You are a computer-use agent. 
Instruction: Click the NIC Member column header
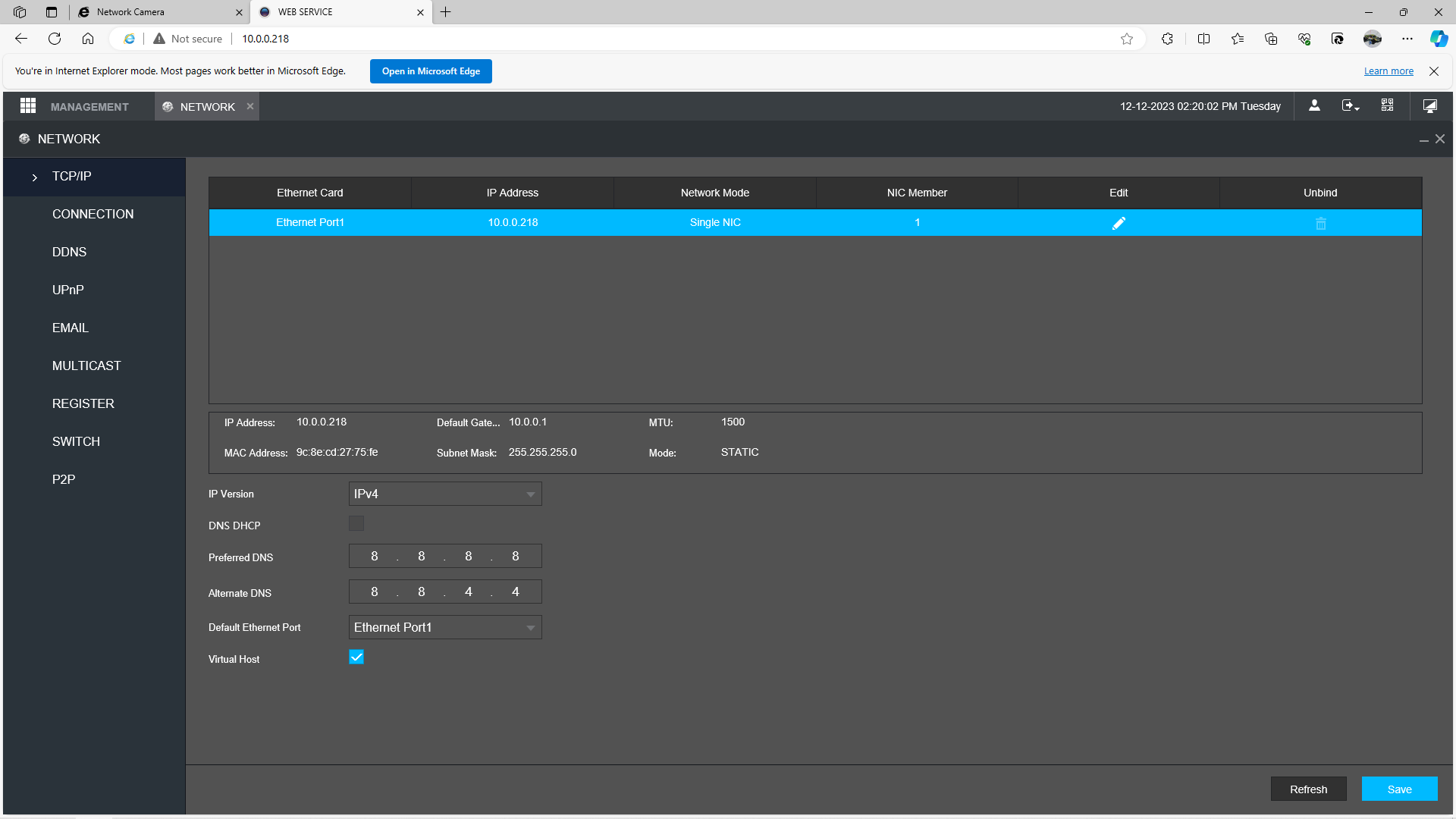pyautogui.click(x=917, y=193)
